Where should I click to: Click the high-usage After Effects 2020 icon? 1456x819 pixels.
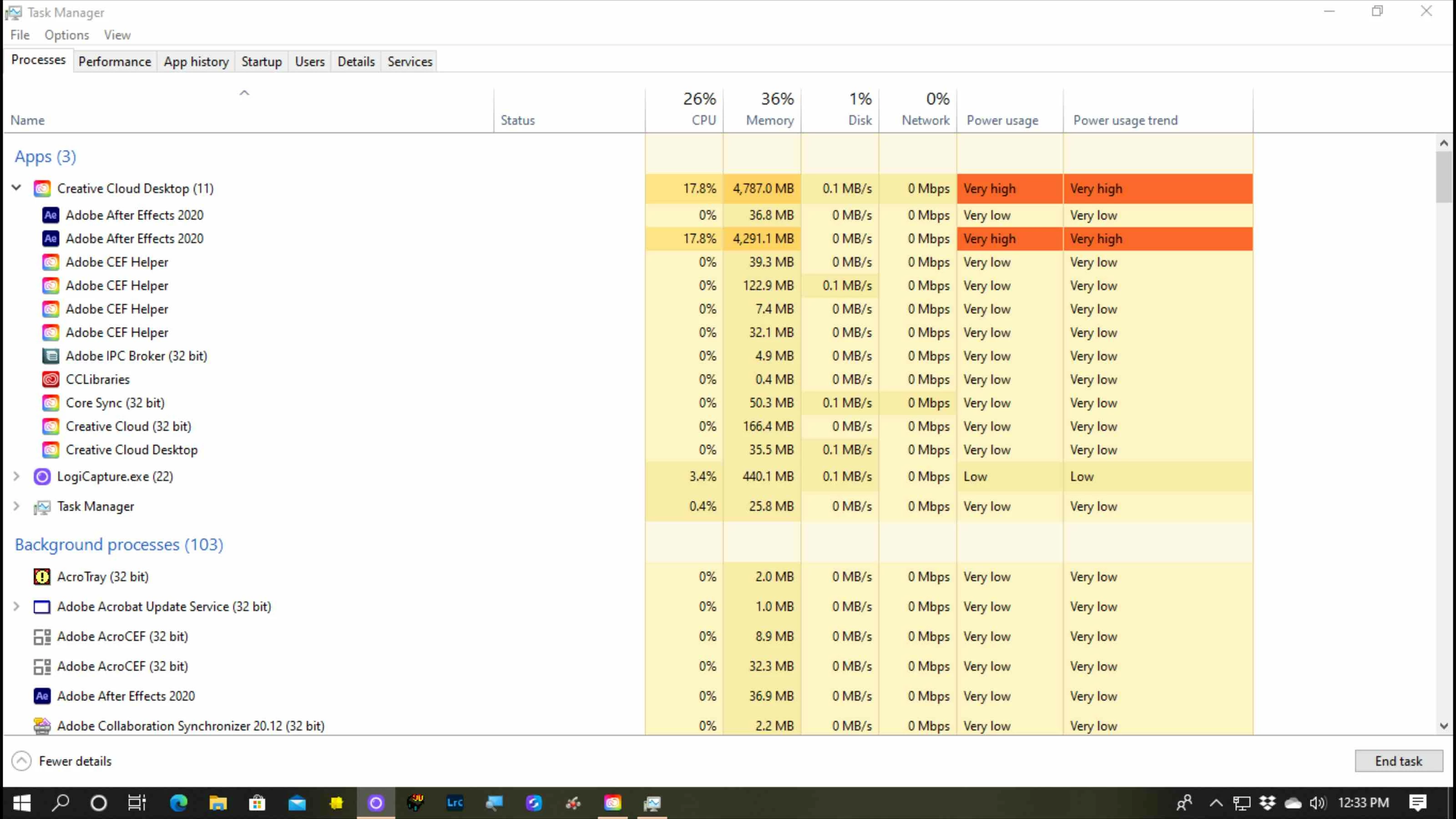coord(51,238)
